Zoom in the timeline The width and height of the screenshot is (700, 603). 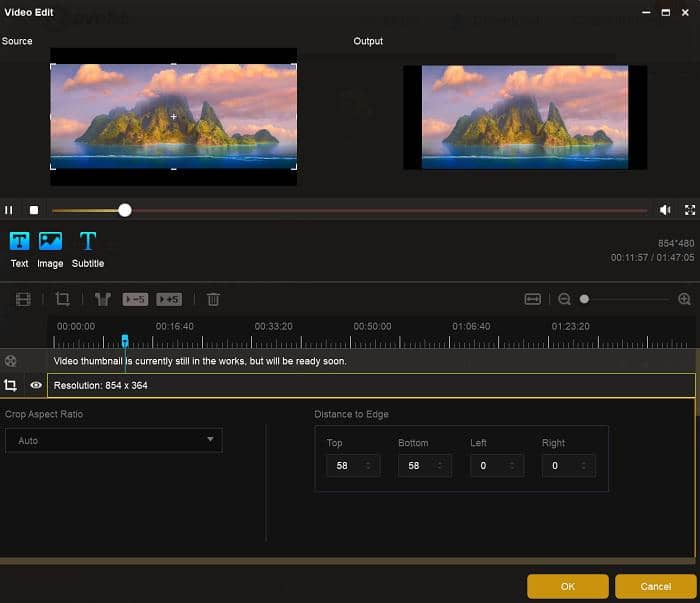pyautogui.click(x=684, y=299)
